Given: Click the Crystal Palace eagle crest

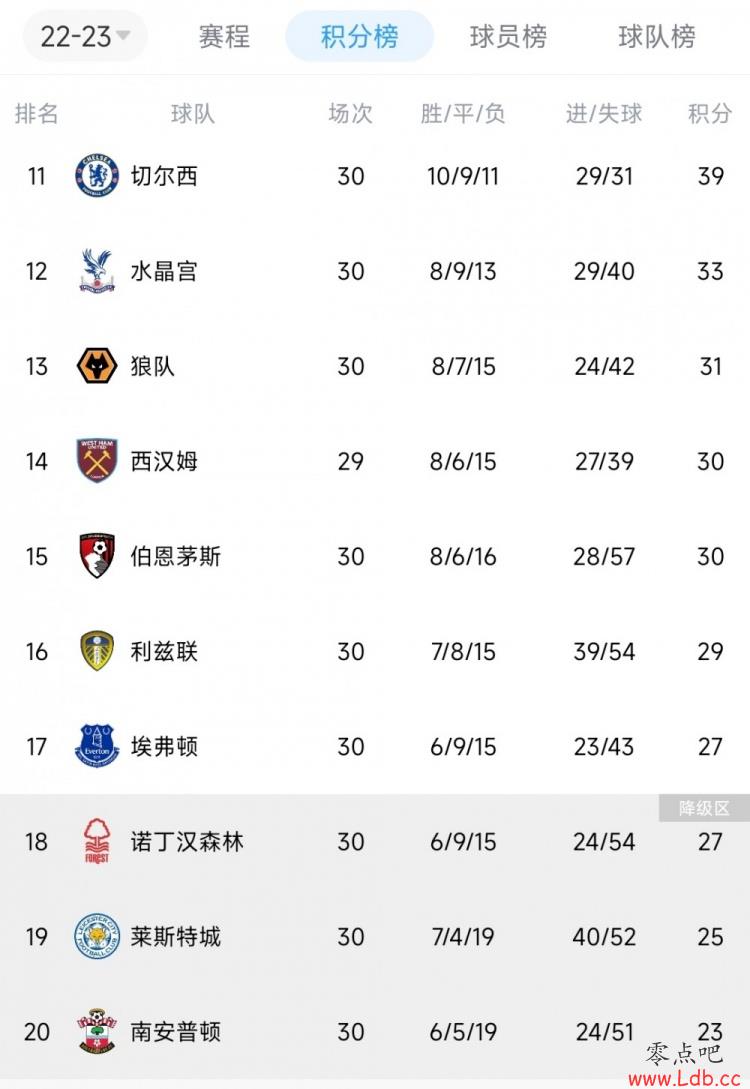Looking at the screenshot, I should click(x=97, y=271).
